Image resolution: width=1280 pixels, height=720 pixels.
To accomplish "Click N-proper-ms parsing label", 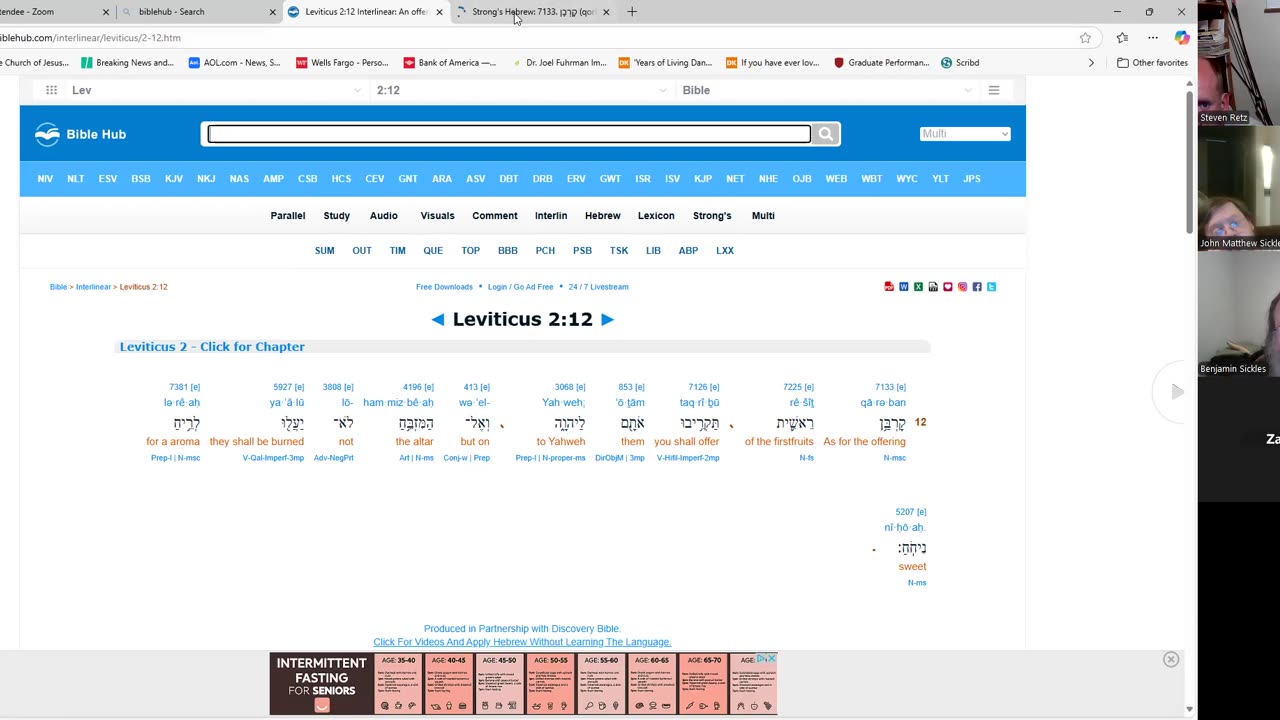I will 564,458.
